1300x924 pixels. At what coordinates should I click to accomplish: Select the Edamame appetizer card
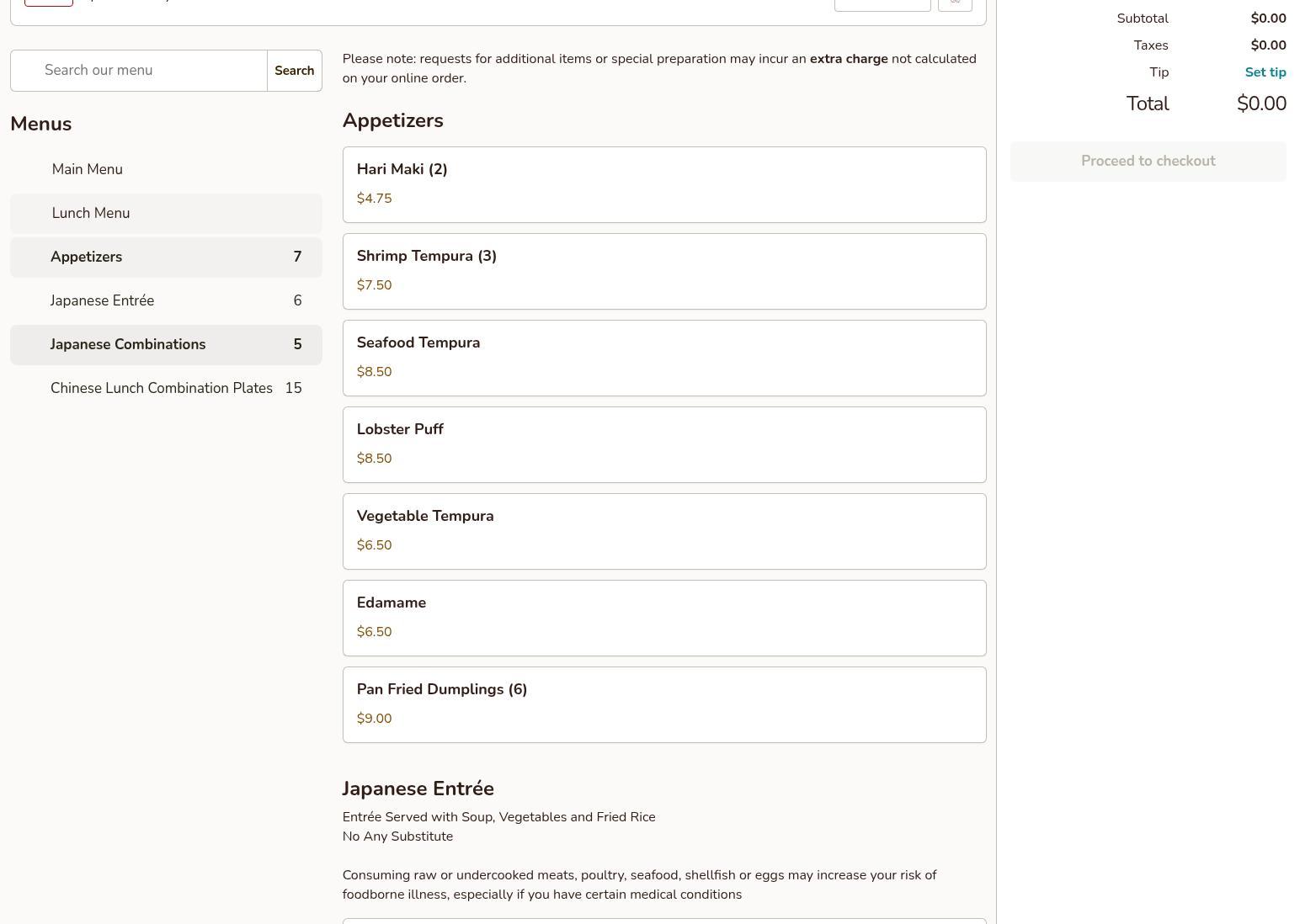tap(663, 618)
